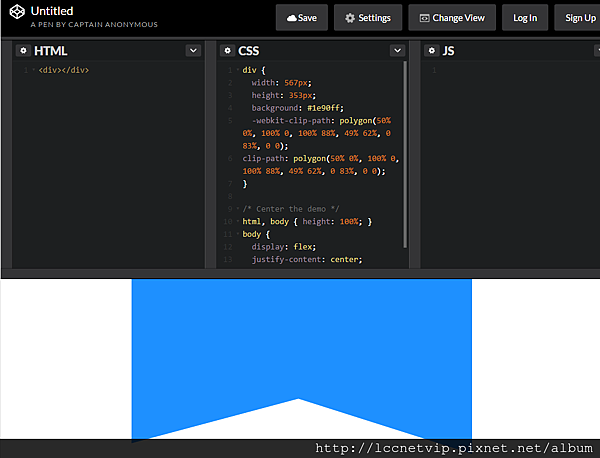The image size is (600, 458).
Task: Fold the div rule at line 1
Action: coord(238,70)
